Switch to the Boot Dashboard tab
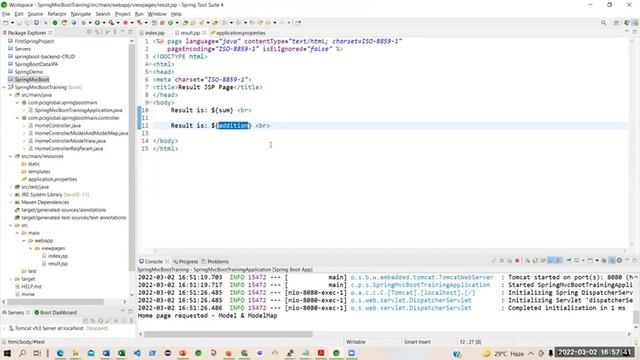The height and width of the screenshot is (360, 640). [56, 313]
